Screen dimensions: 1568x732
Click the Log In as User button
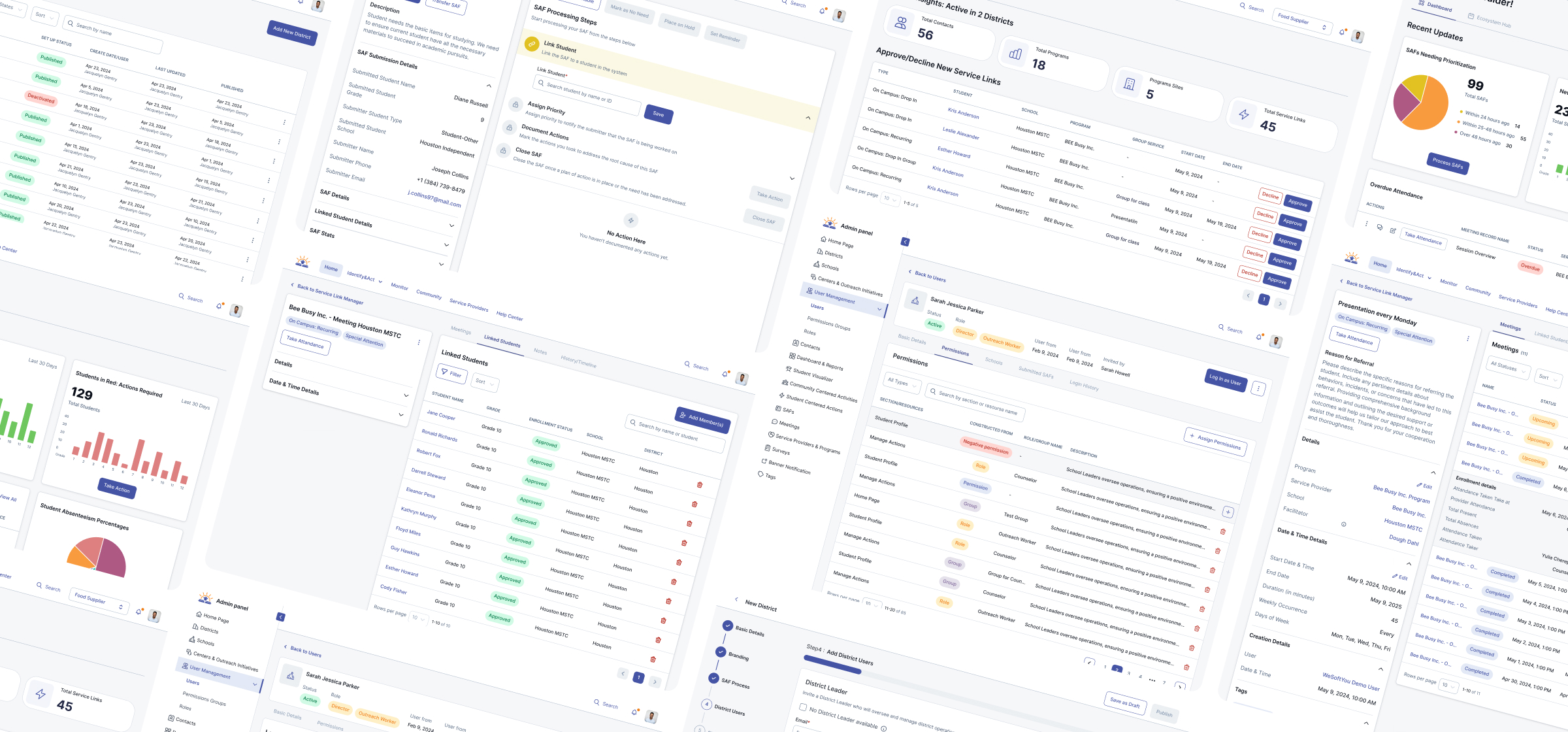tap(1226, 380)
